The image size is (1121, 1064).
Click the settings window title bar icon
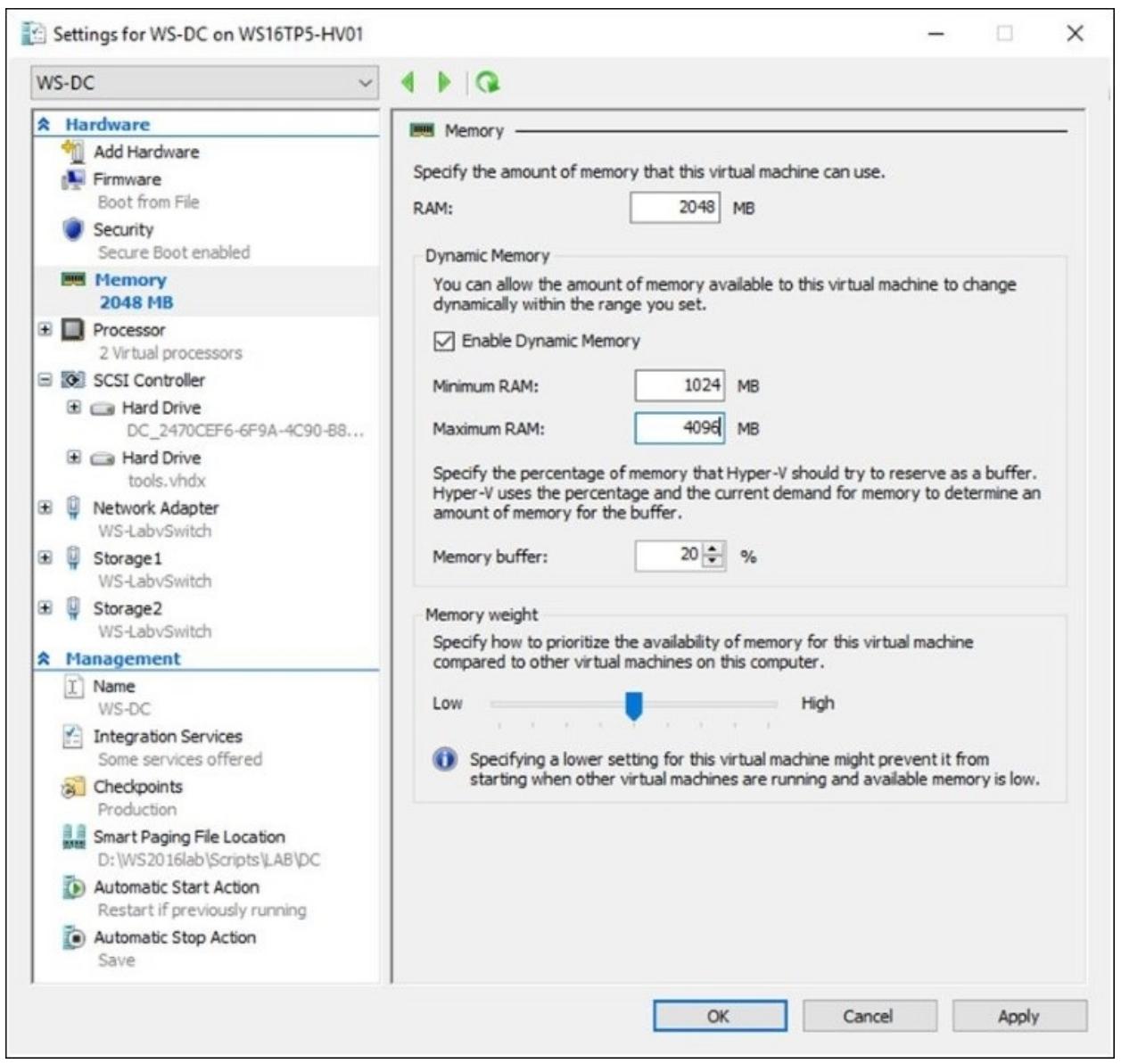click(34, 34)
